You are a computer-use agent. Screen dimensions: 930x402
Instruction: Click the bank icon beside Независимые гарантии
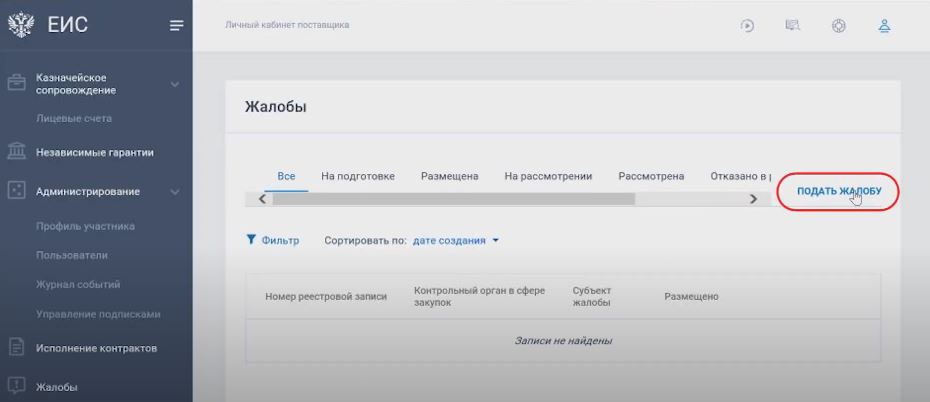(x=17, y=151)
